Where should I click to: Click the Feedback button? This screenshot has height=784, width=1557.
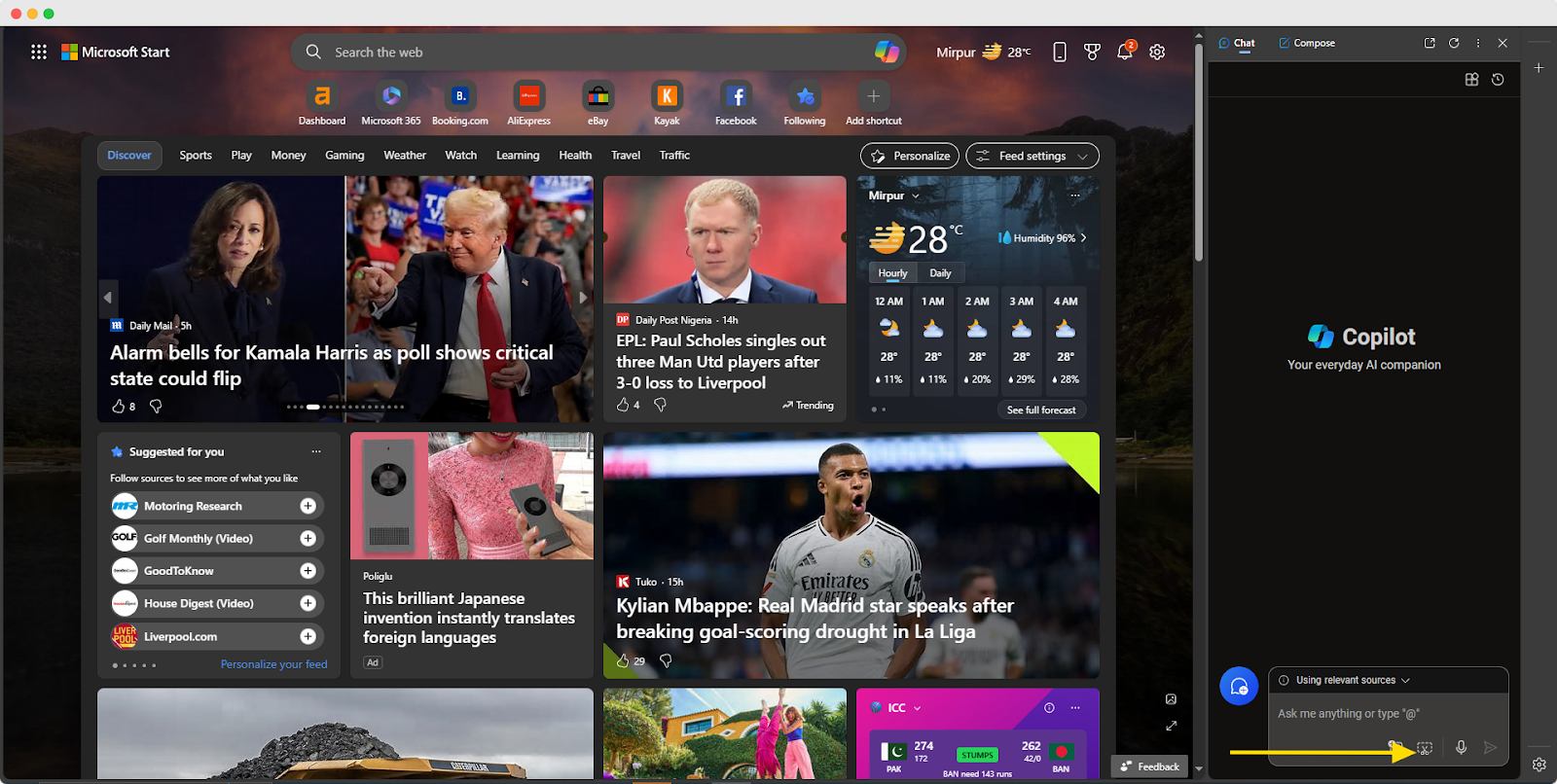[x=1150, y=766]
